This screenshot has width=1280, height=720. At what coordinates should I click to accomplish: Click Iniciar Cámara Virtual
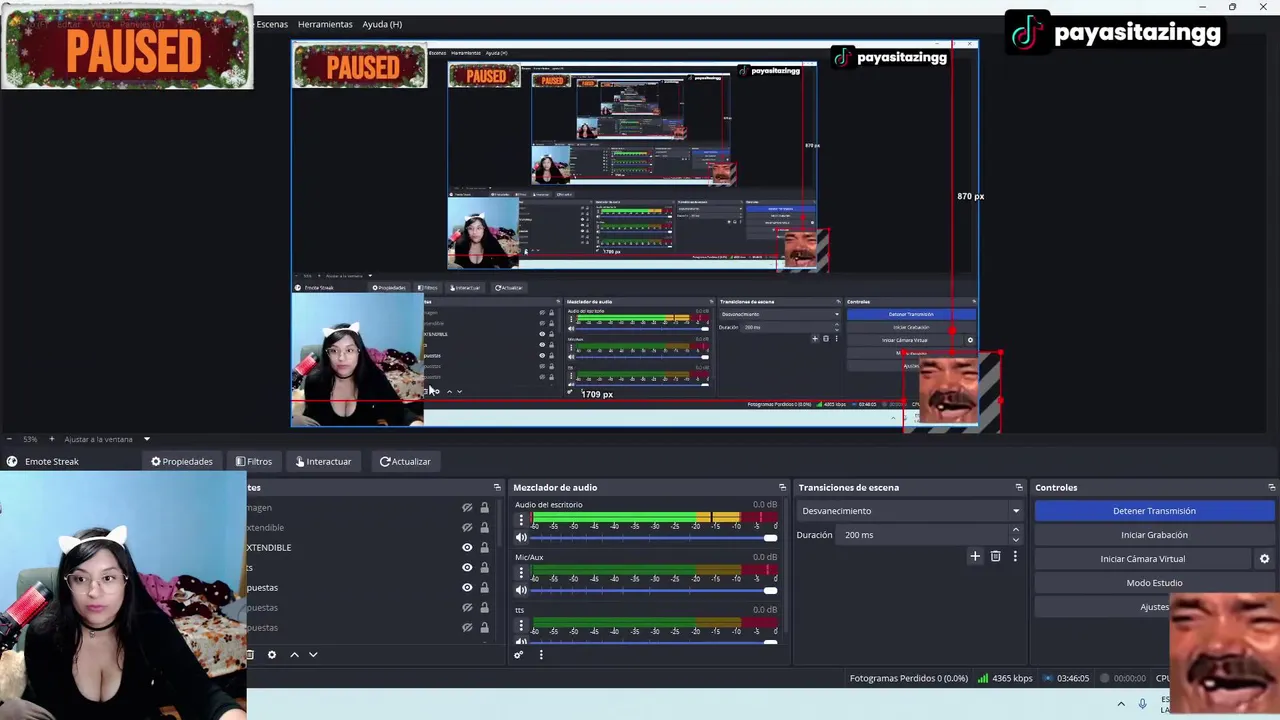(x=1142, y=559)
